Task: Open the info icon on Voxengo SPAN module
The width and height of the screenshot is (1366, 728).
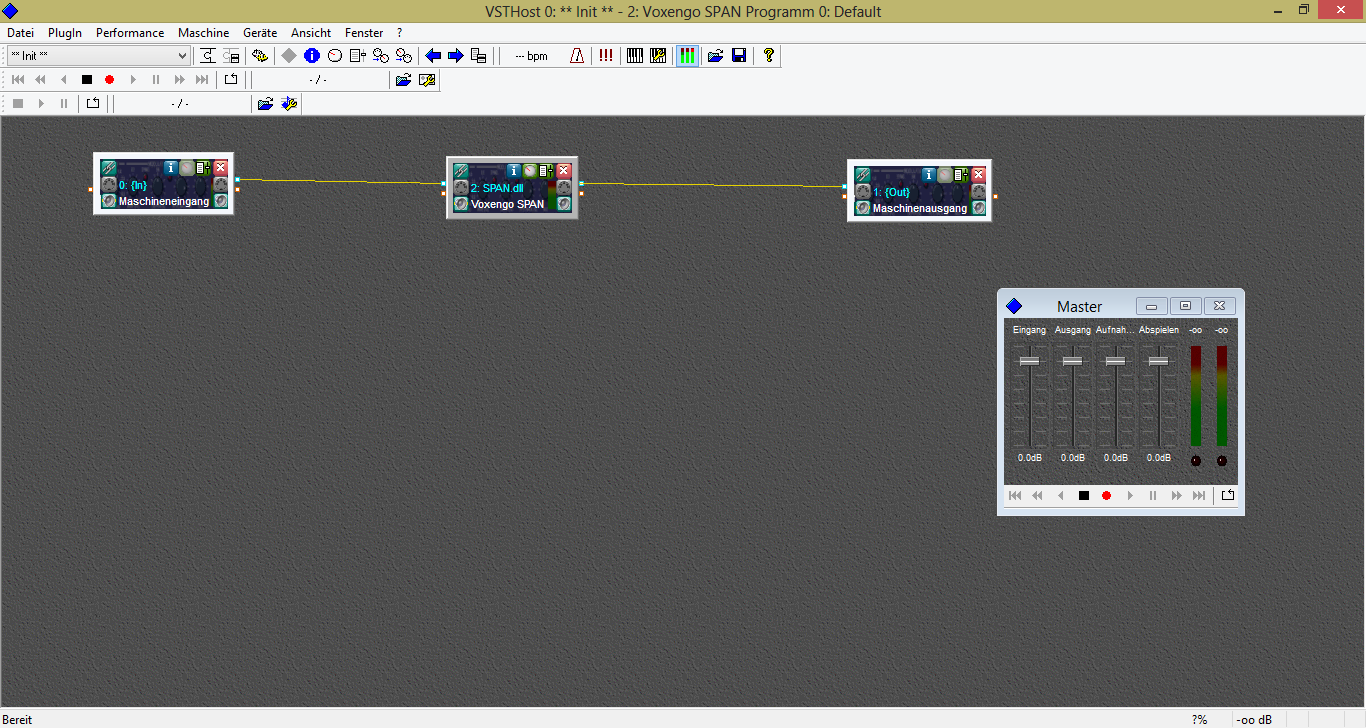Action: click(514, 171)
